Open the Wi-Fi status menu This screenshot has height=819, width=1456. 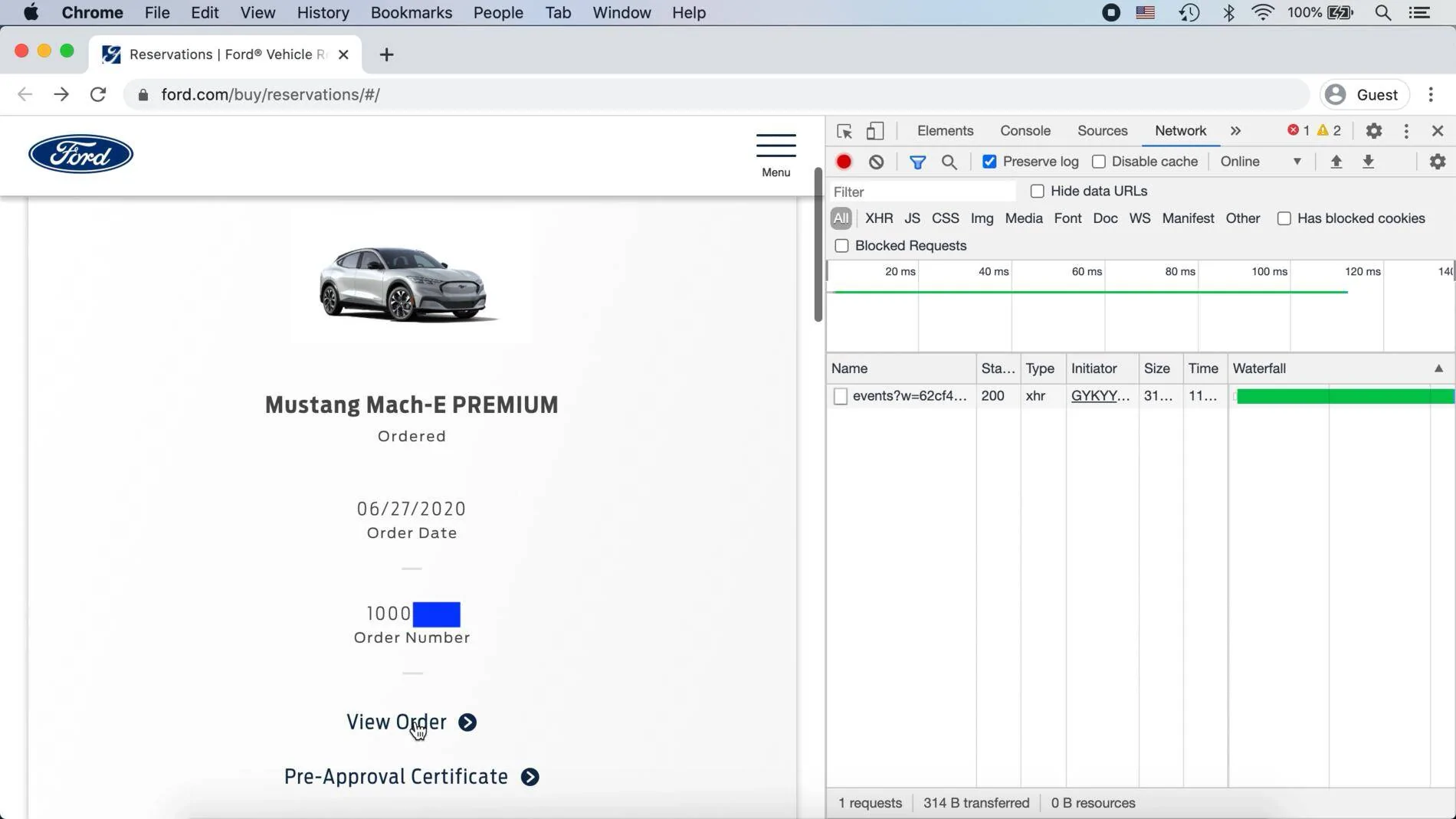pos(1263,12)
